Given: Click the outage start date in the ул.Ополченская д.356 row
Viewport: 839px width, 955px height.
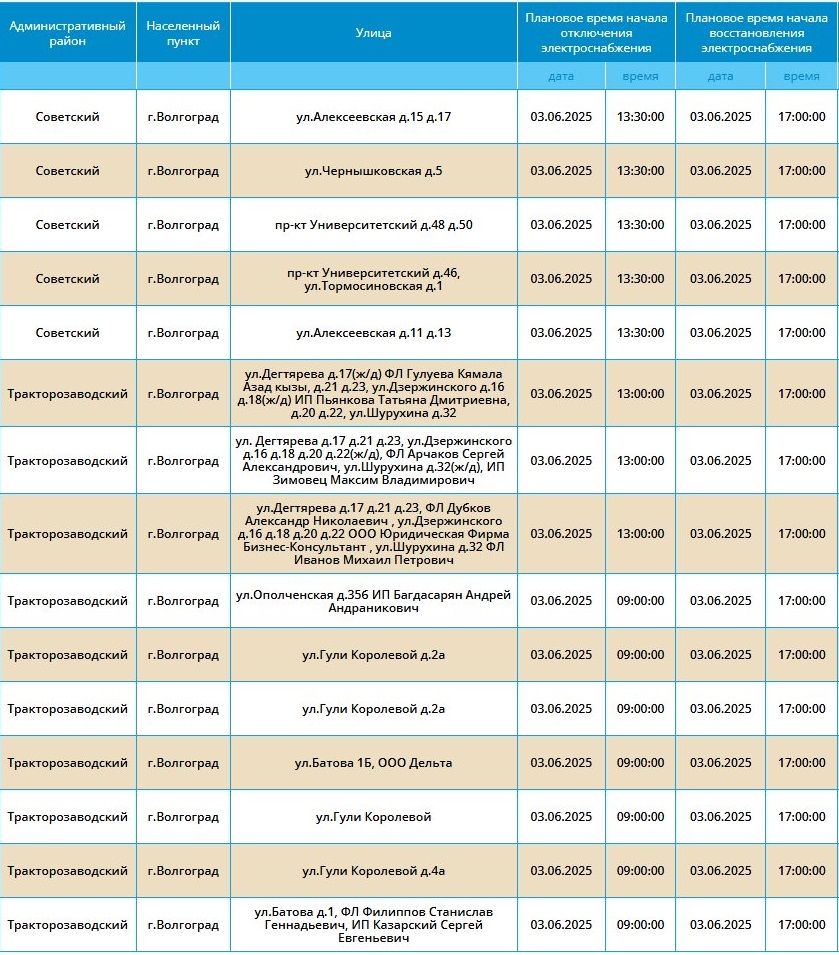Looking at the screenshot, I should click(561, 601).
